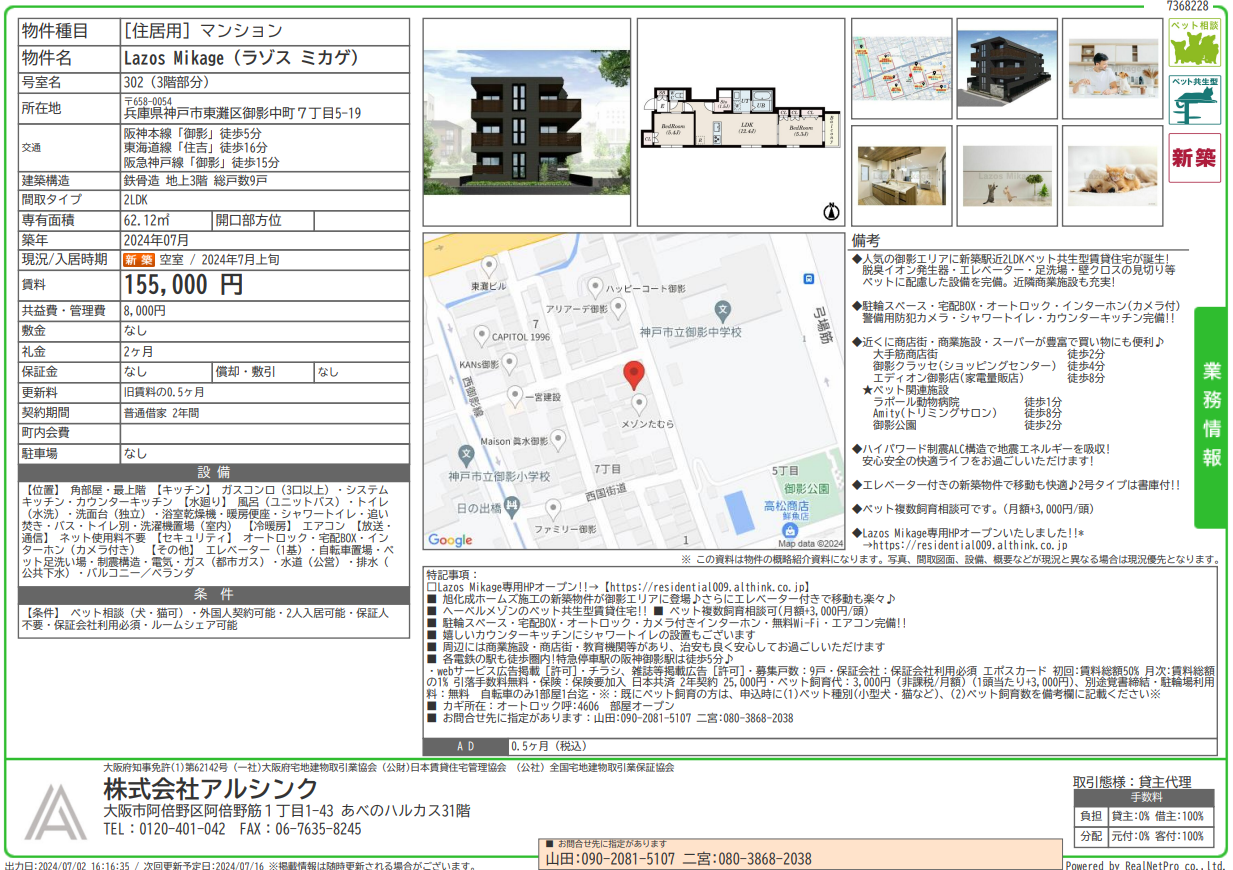
Task: Click the 神戸市立御影中学校 school marker
Action: 722,310
